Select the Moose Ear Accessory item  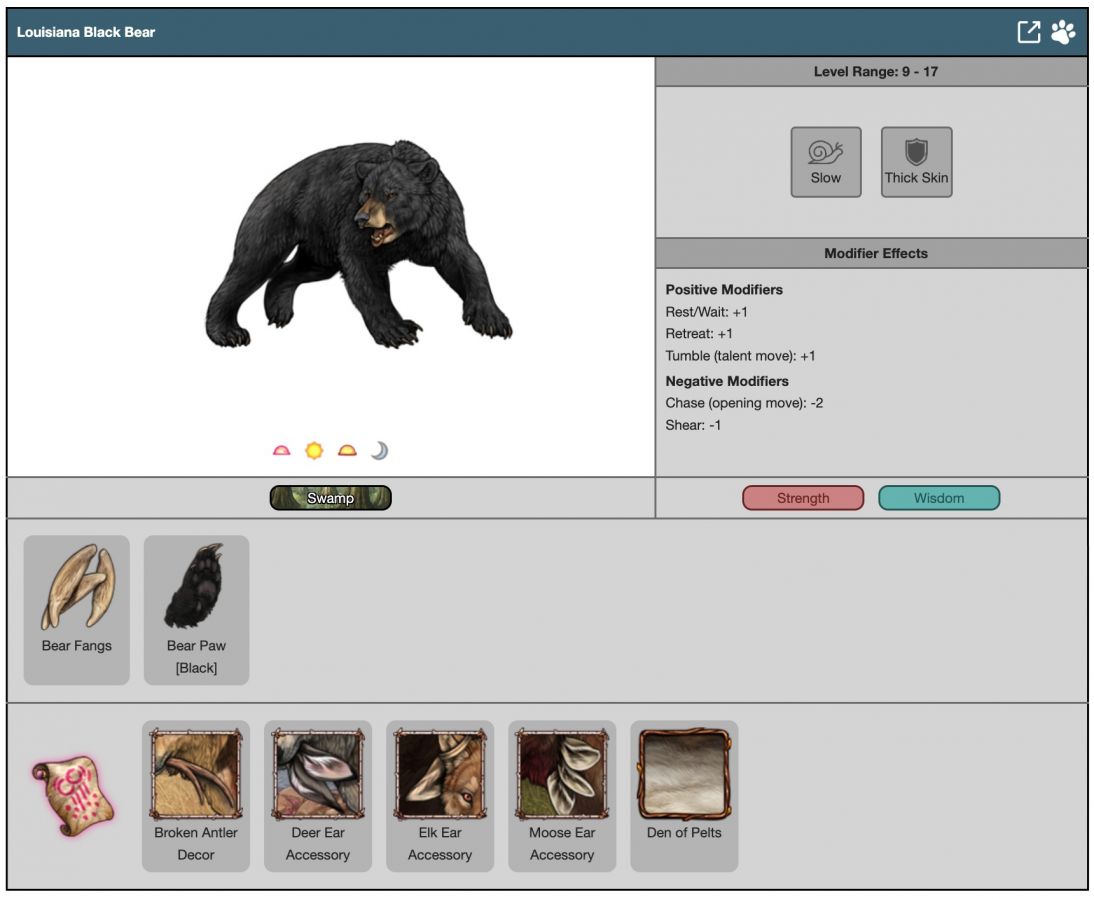[x=562, y=795]
